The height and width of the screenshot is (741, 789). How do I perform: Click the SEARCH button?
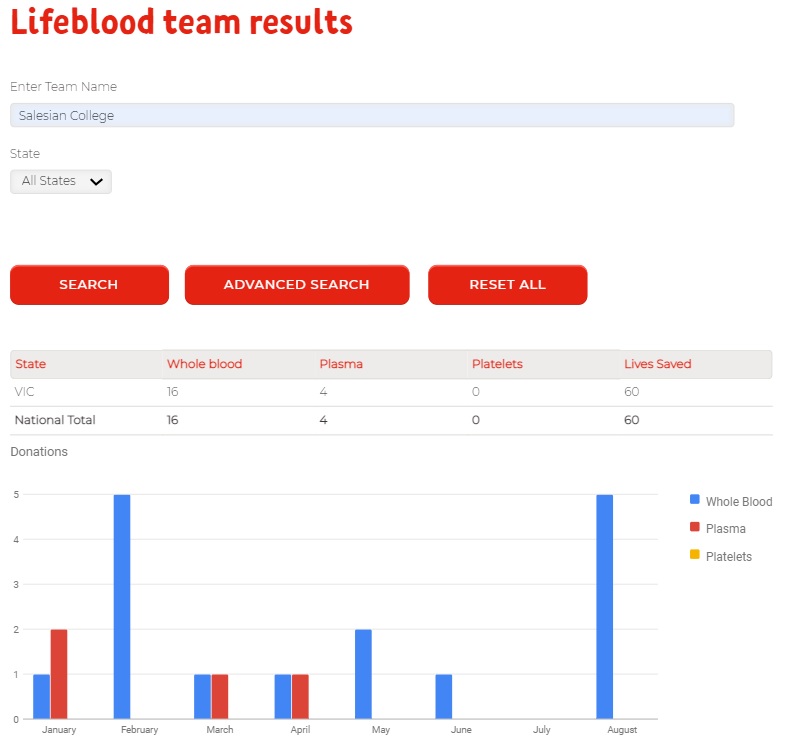click(x=89, y=285)
